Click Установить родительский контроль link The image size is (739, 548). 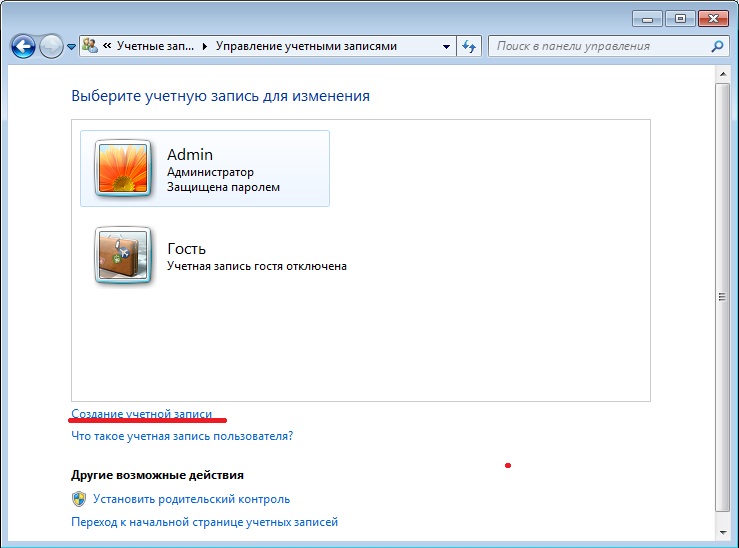click(191, 499)
